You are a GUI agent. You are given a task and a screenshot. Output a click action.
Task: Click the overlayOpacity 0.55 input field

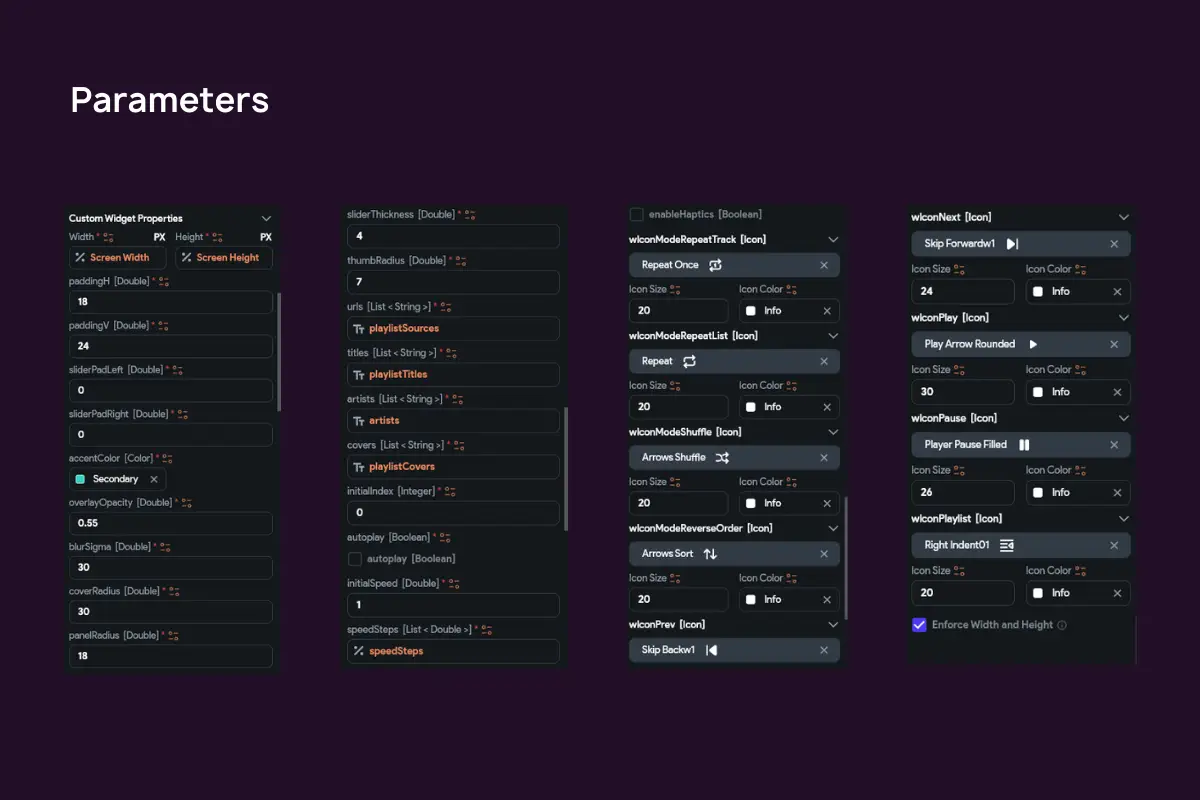[x=170, y=523]
